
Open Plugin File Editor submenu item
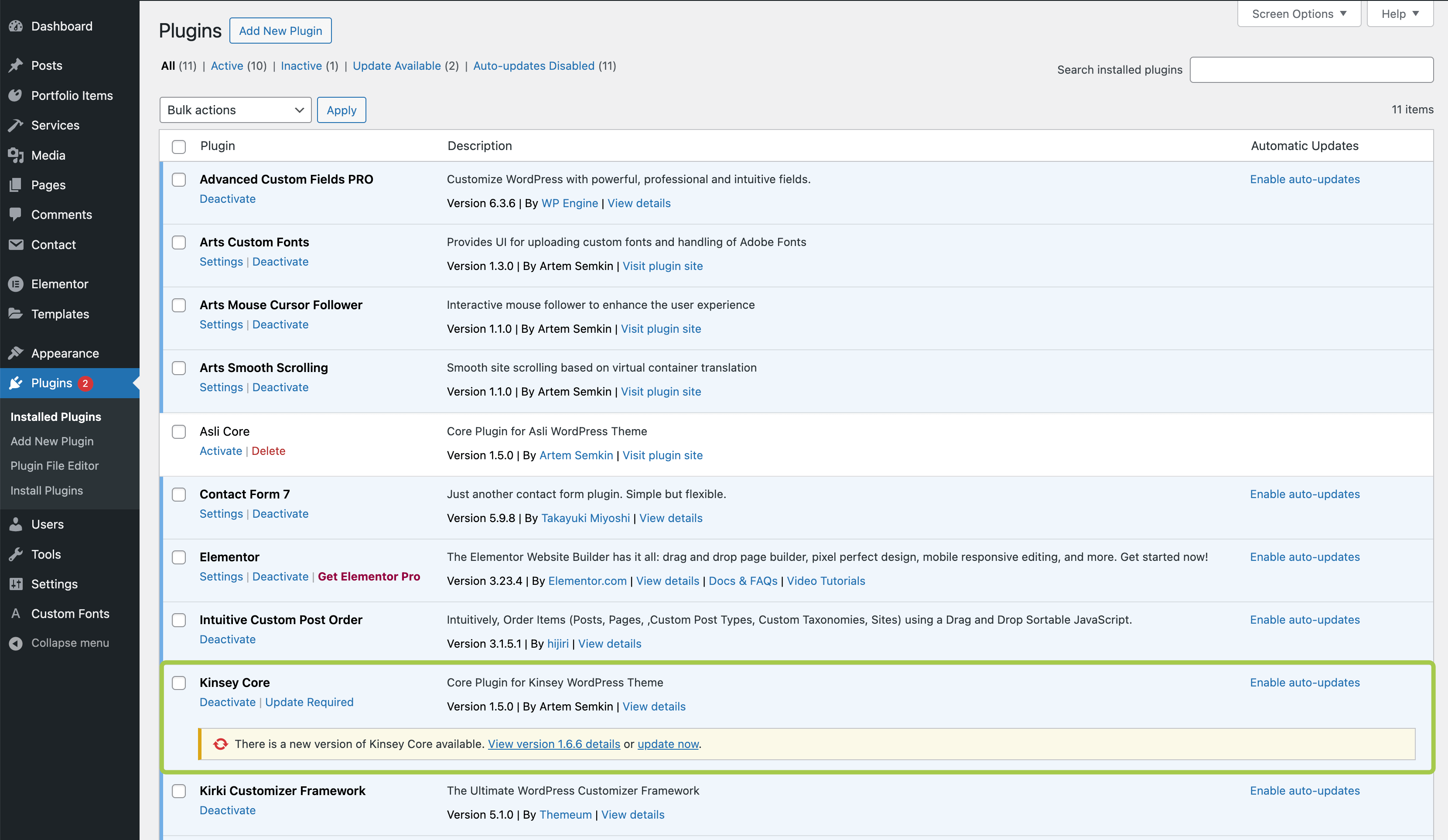click(55, 465)
